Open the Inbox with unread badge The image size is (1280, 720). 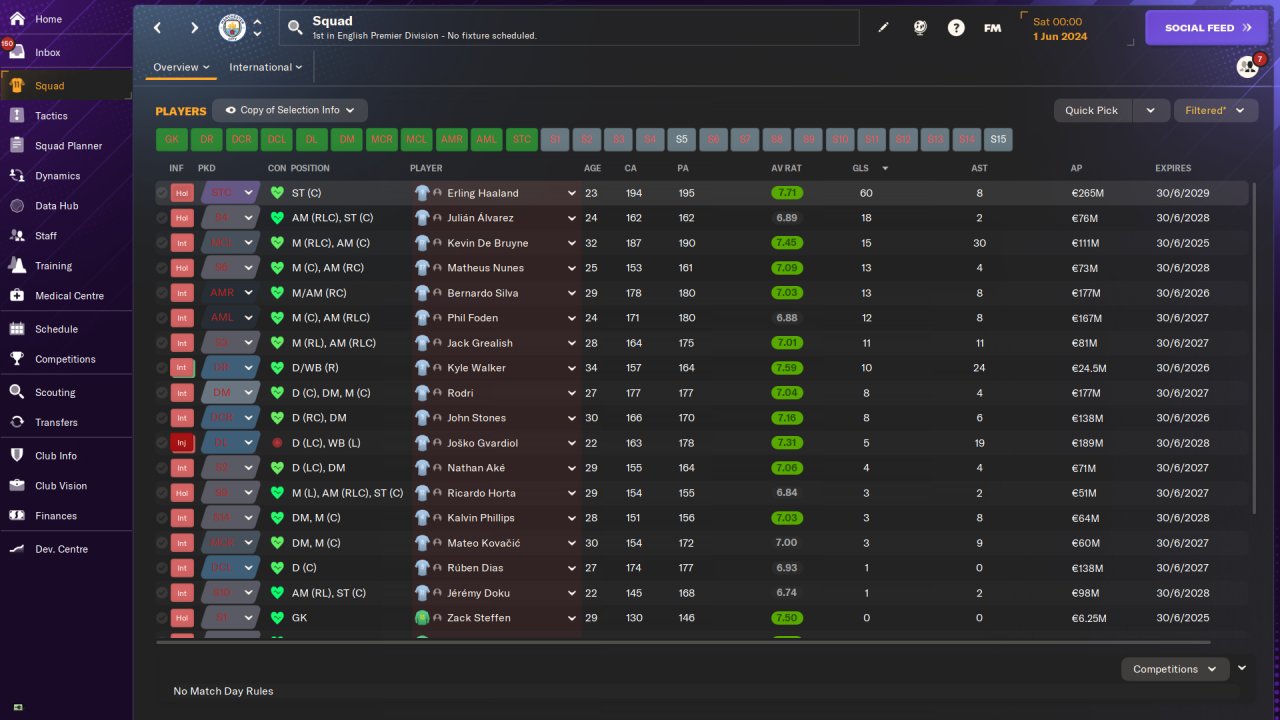click(47, 52)
